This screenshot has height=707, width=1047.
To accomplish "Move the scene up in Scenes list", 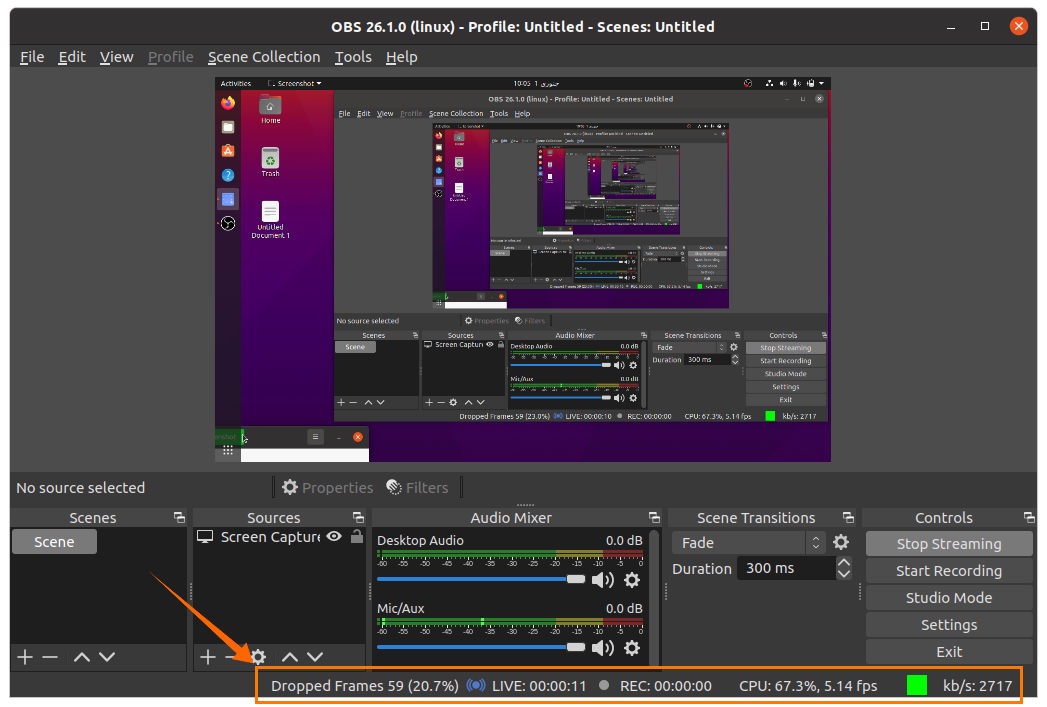I will tap(81, 657).
